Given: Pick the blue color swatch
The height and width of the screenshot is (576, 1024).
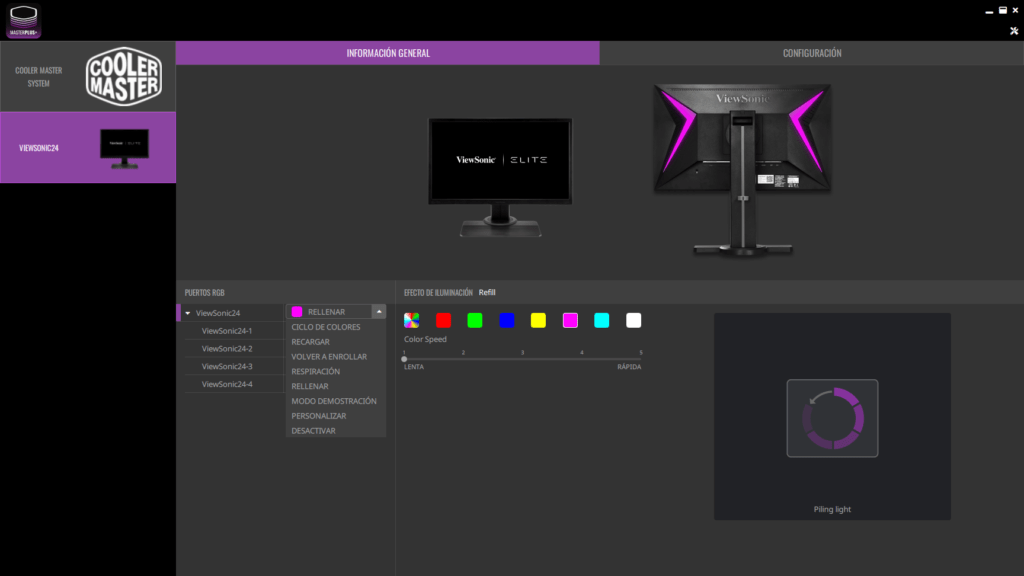Looking at the screenshot, I should 507,320.
